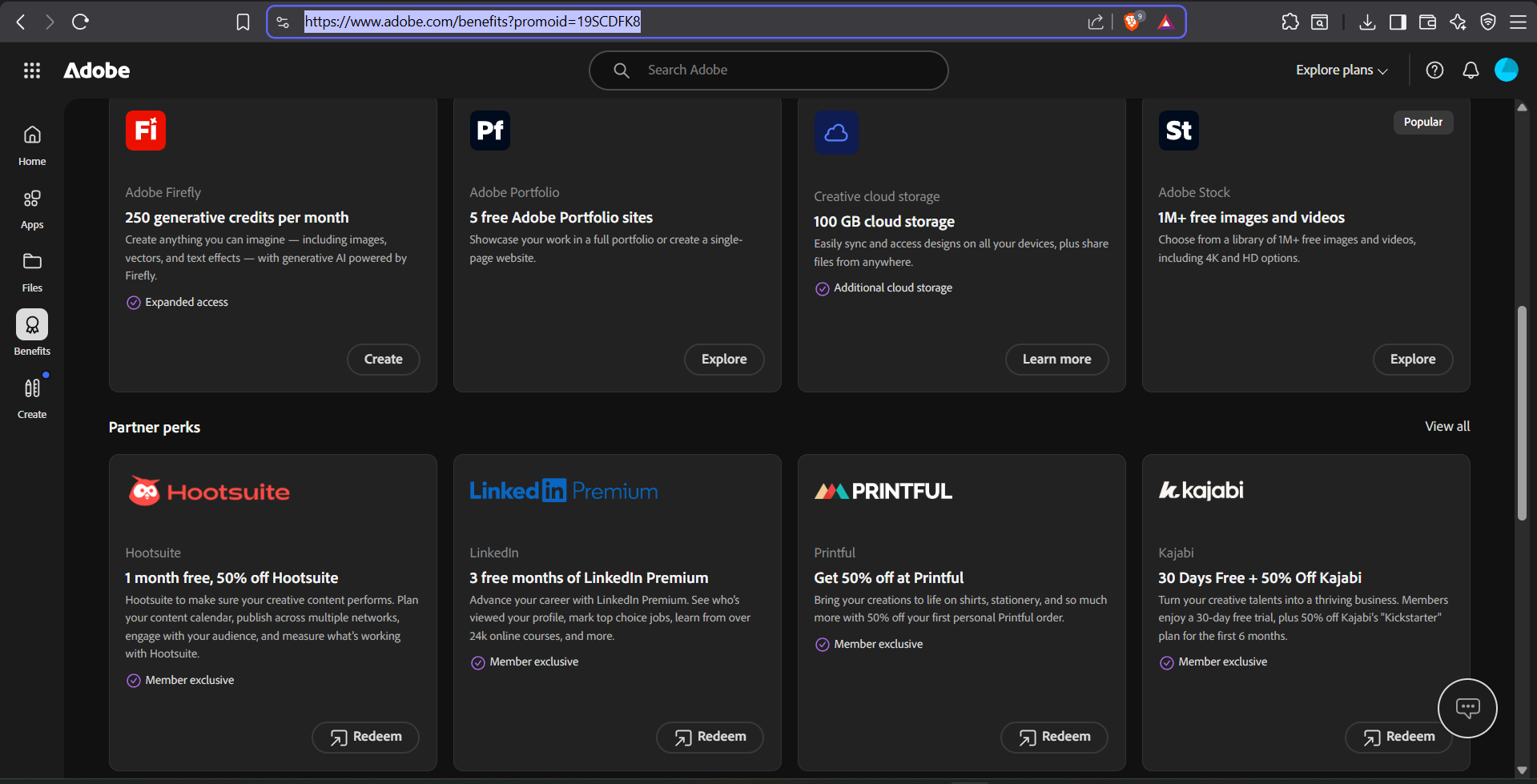
Task: Open Brave VPN shield icon
Action: 1488,22
